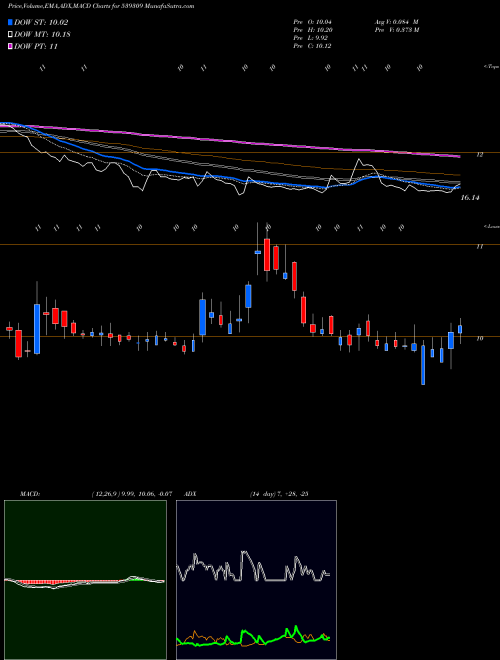Image resolution: width=500 pixels, height=660 pixels.
Task: Open the dark blue ADX indicator panel
Action: tap(256, 580)
